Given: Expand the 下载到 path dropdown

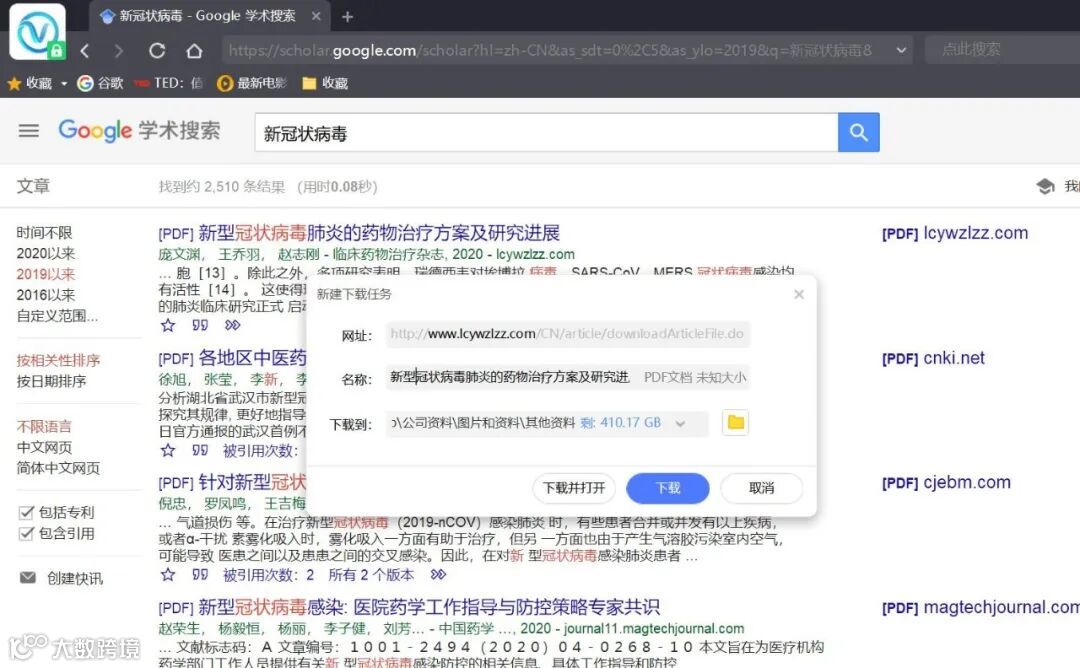Looking at the screenshot, I should pos(680,424).
